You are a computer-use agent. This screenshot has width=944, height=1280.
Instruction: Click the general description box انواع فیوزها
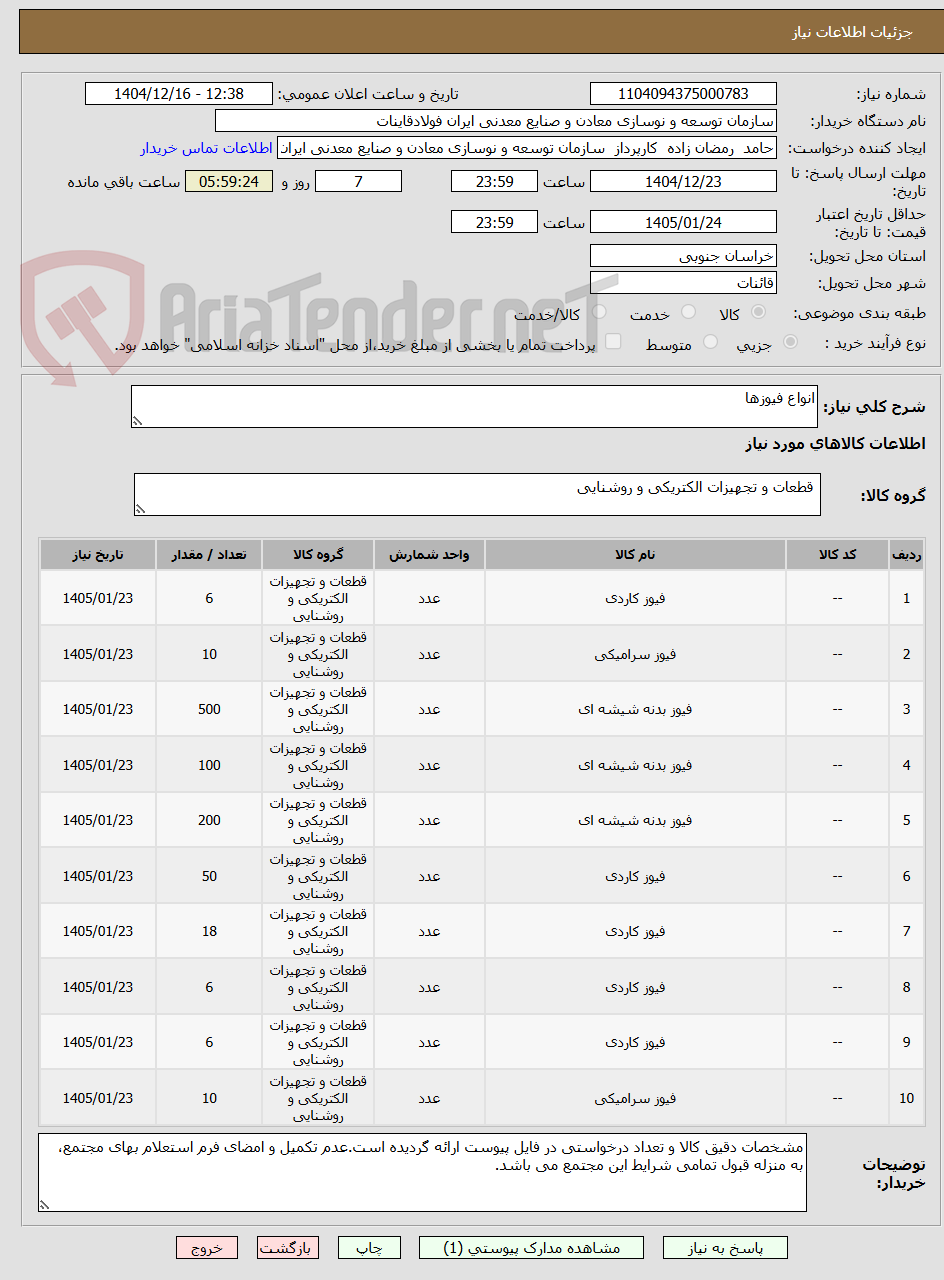tap(474, 407)
